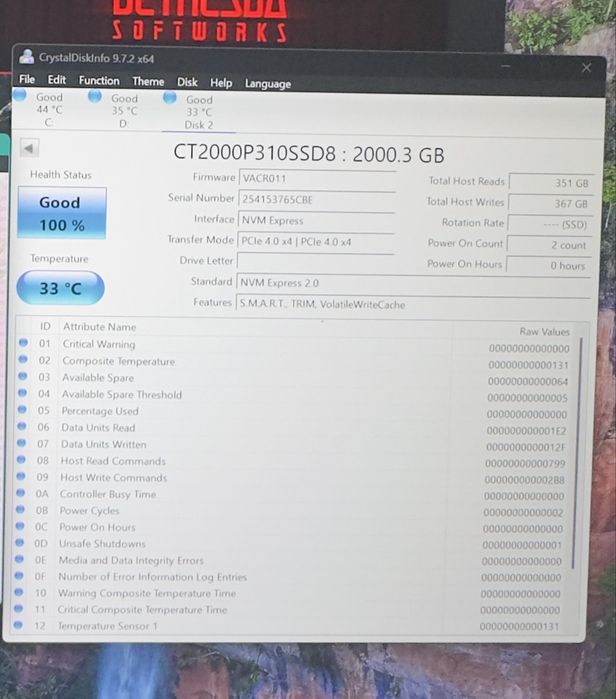Click the status dot for Composite Temperature
Screen dimensions: 616x699
(x=23, y=359)
